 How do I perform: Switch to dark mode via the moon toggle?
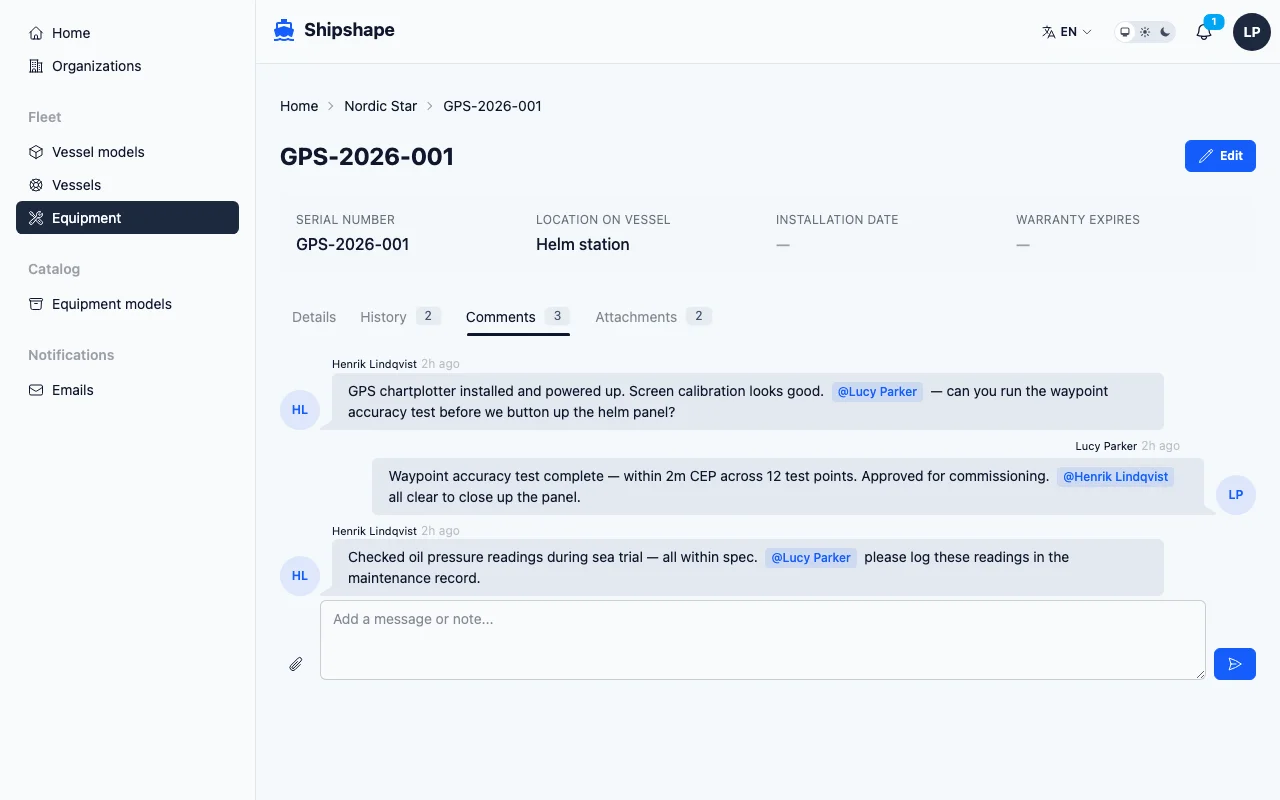(1163, 31)
